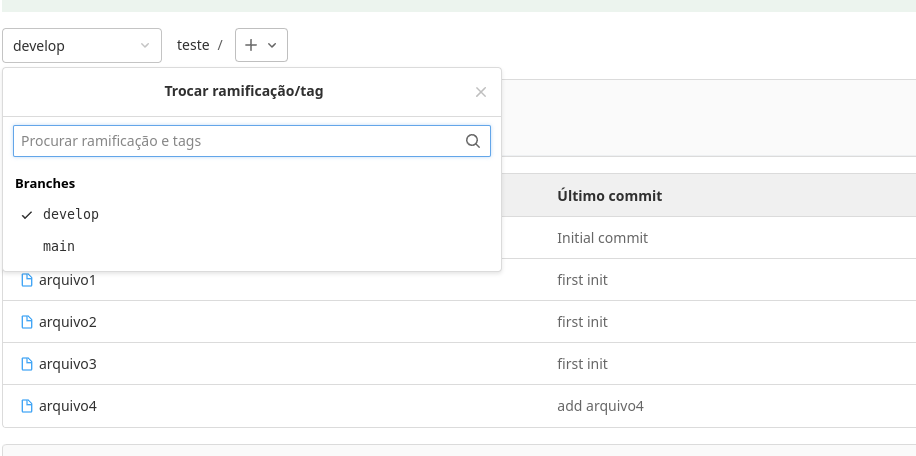Click the file icon next to arquivo3
The image size is (916, 456).
coord(27,364)
